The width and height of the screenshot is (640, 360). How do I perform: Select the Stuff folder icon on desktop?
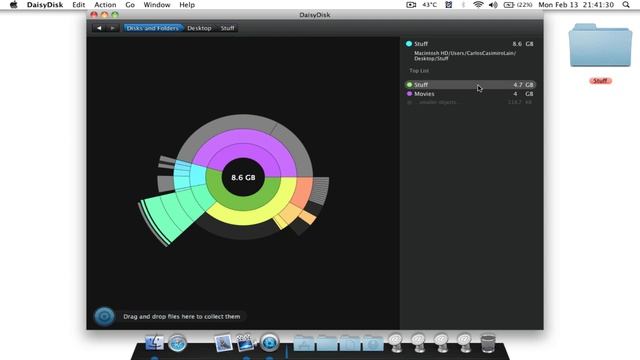(600, 45)
